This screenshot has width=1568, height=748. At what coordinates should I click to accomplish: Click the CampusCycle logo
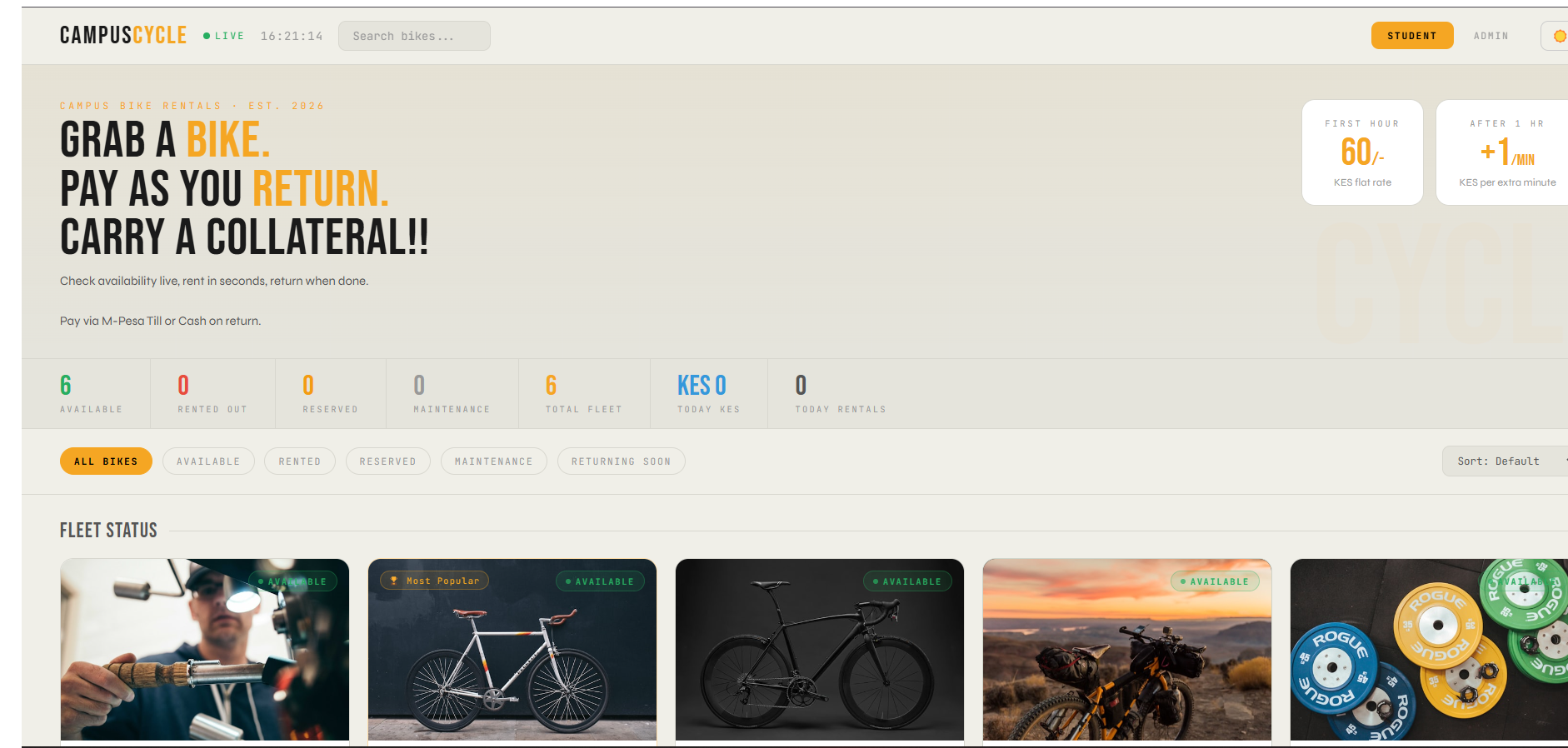coord(123,35)
